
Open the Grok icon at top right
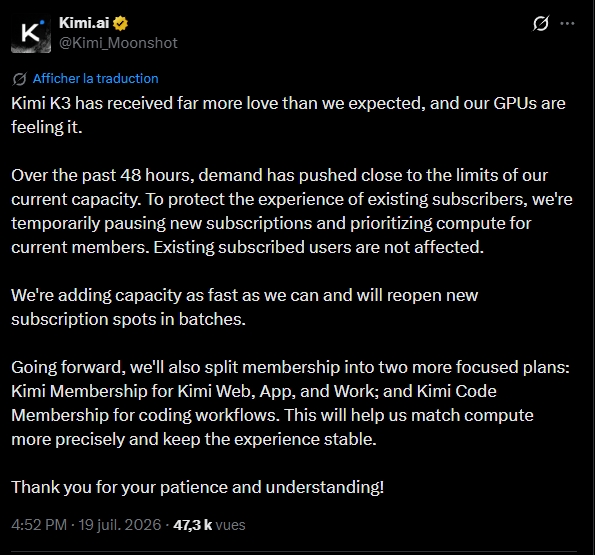coord(540,24)
